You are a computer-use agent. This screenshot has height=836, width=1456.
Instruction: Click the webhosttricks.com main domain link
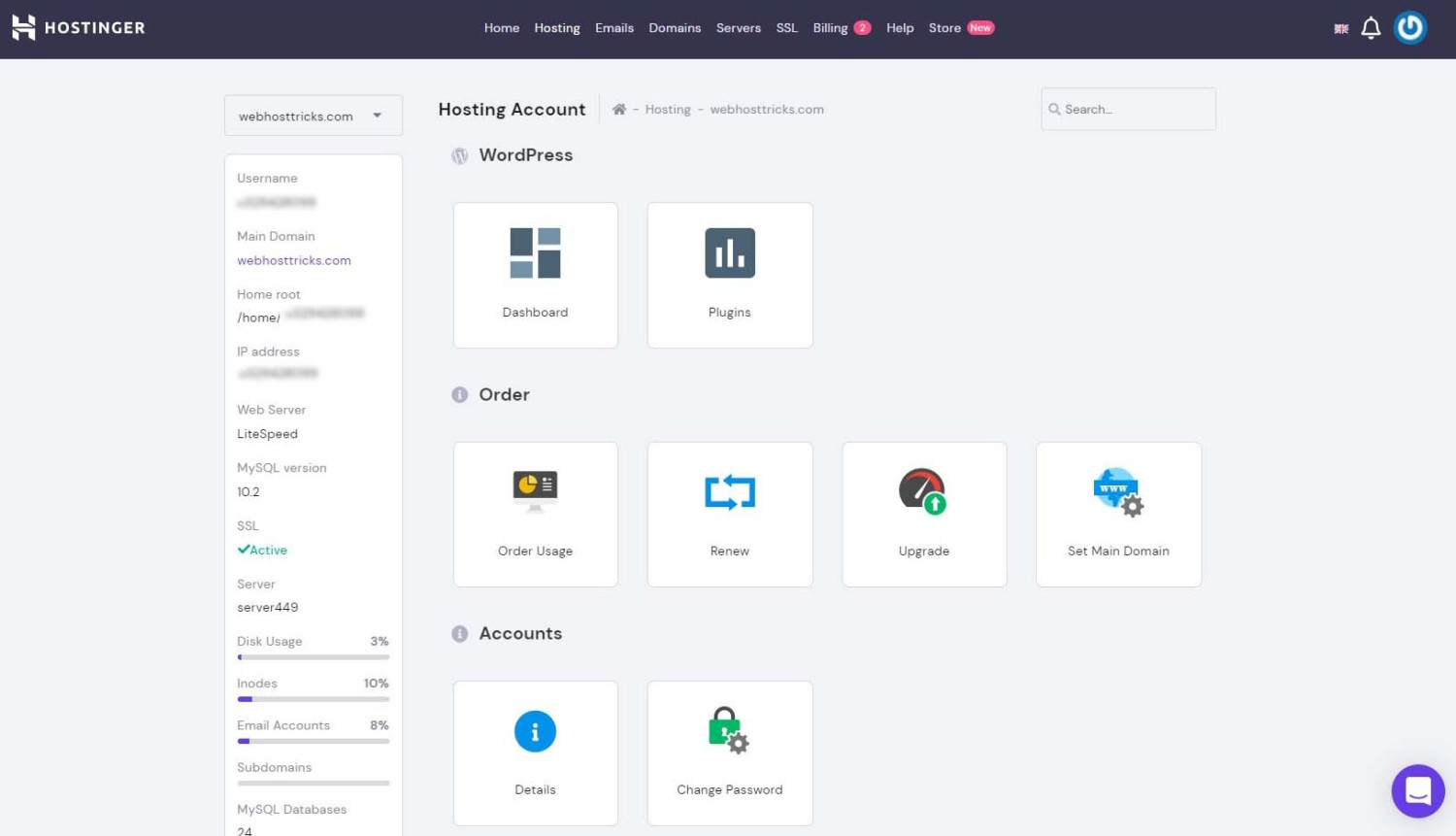click(x=294, y=260)
